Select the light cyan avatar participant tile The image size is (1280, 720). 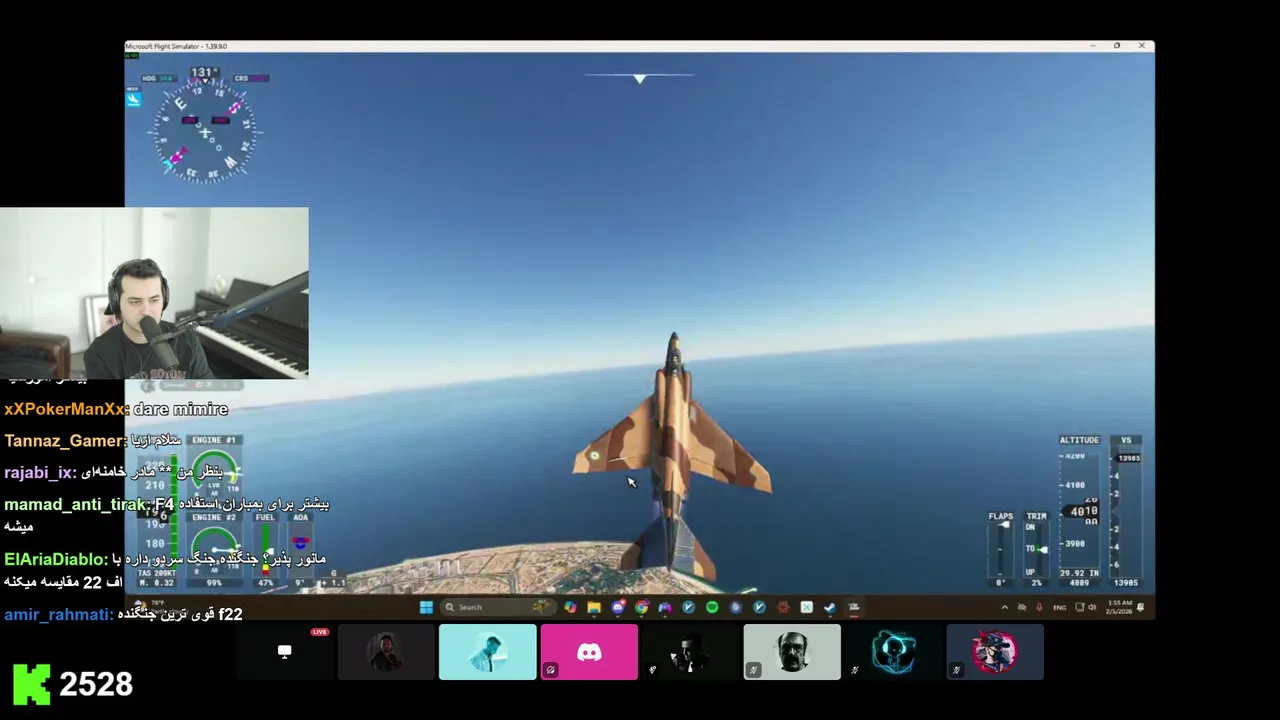pos(488,652)
